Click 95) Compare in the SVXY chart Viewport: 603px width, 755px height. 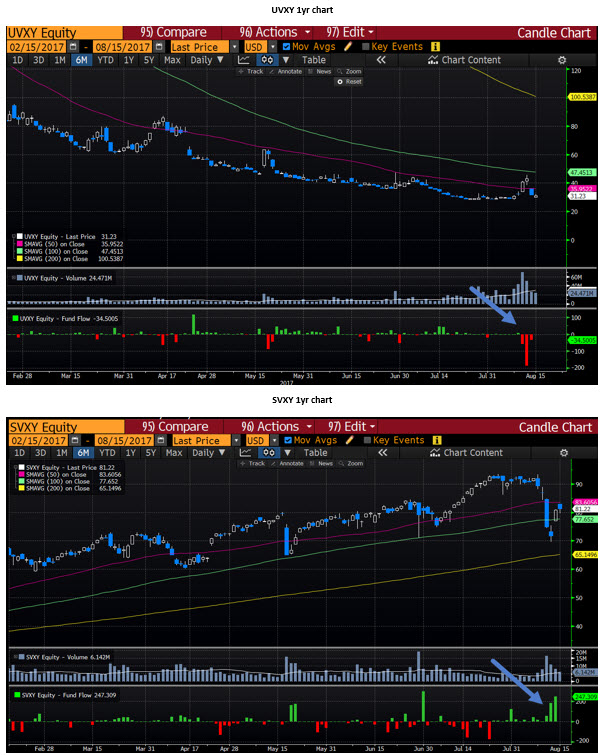(175, 426)
